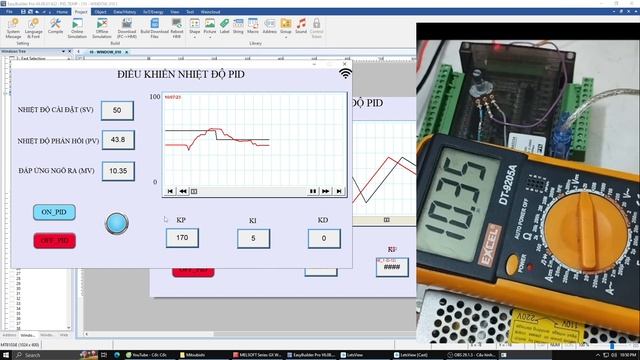Switch to Object ribbon tab
Viewport: 640px width, 360px height.
click(x=100, y=12)
